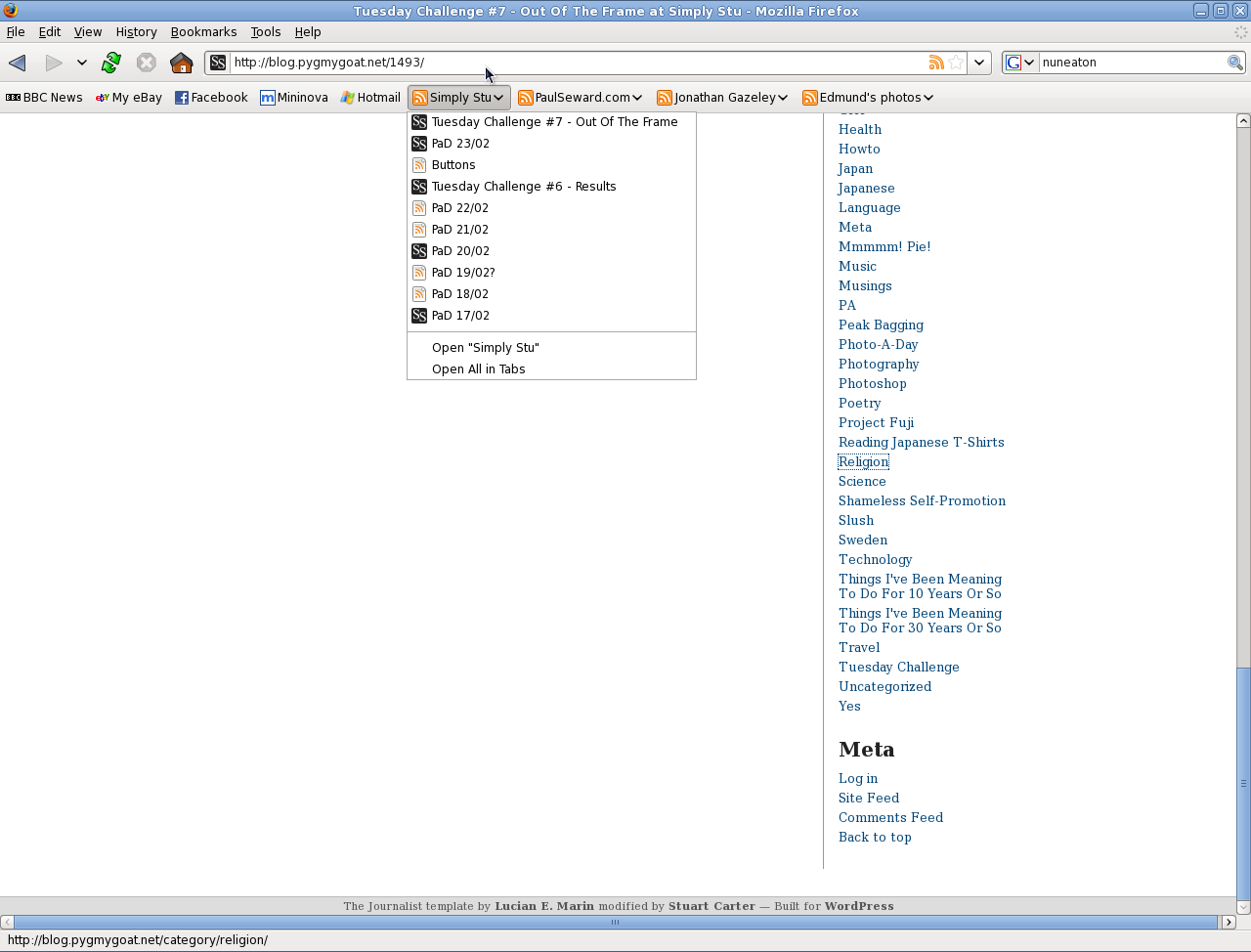Select 'Tuesday Challenge #6 - Results' feed item
The width and height of the screenshot is (1251, 952).
click(x=523, y=187)
